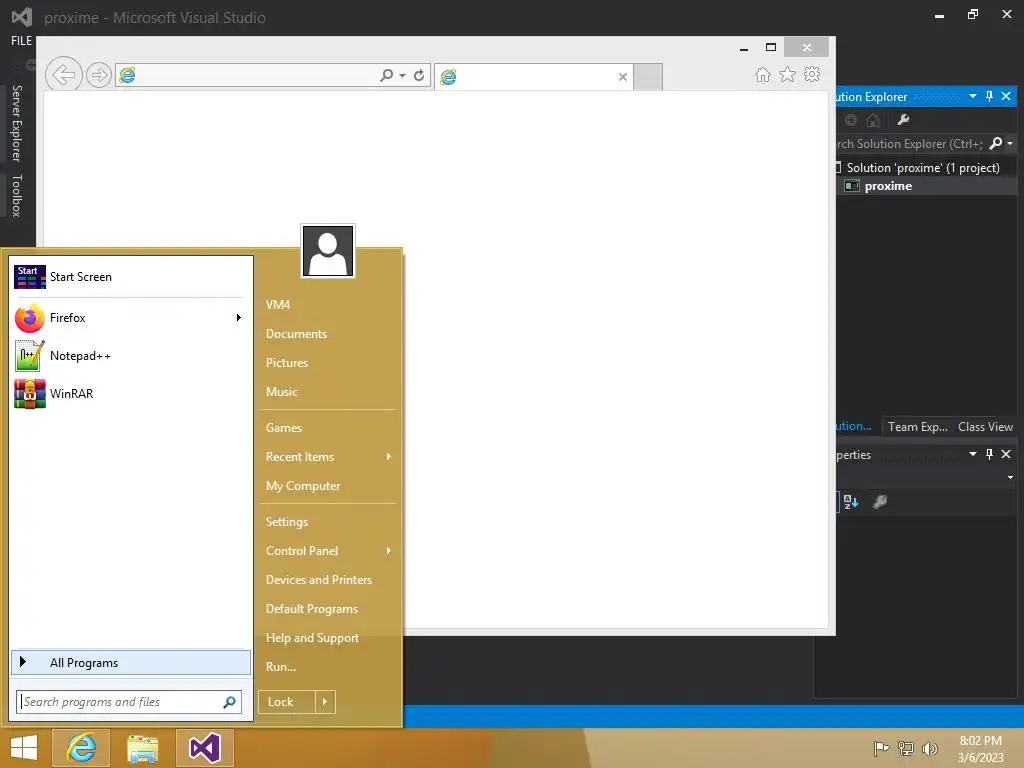This screenshot has width=1024, height=768.
Task: Open the Properties object selector dropdown
Action: [1010, 477]
